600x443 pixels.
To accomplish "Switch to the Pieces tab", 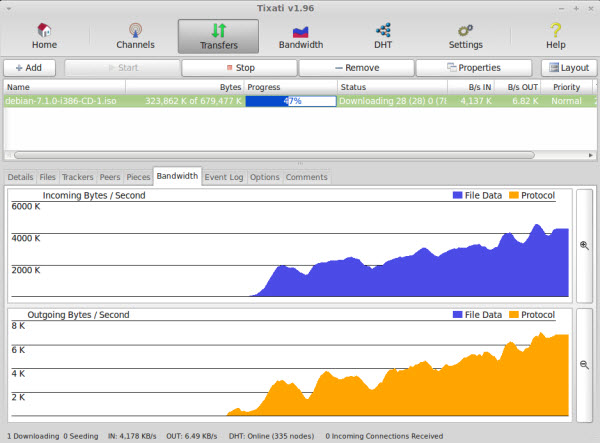I will [138, 177].
